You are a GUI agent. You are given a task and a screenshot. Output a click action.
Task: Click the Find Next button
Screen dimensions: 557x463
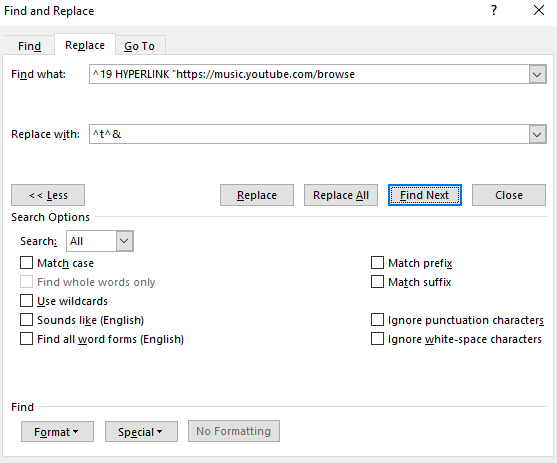pos(424,195)
